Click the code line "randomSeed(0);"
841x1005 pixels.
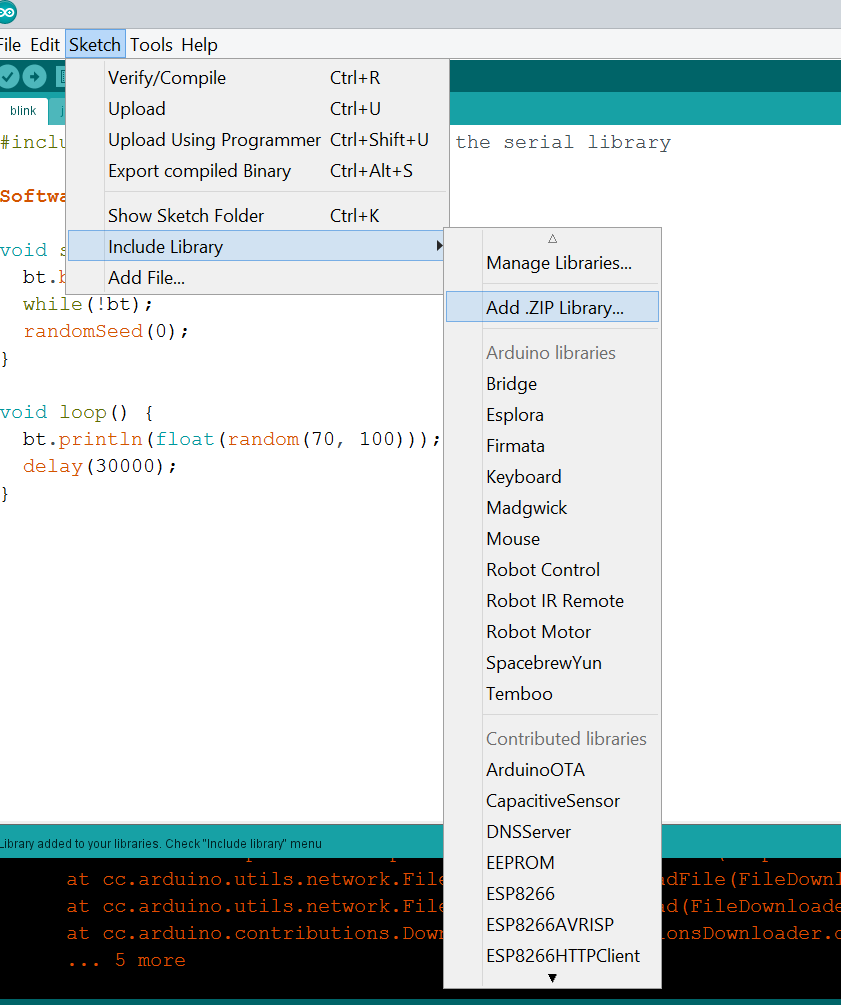[106, 331]
